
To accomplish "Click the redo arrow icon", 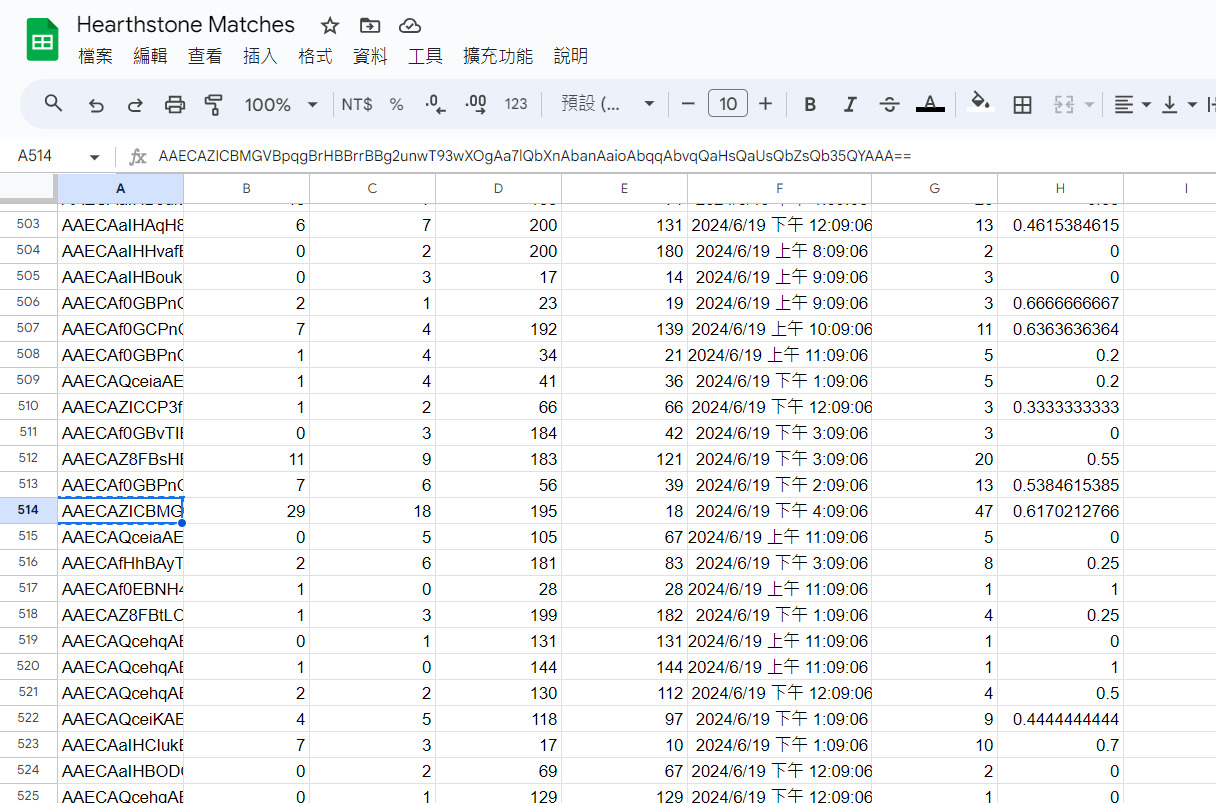I will [135, 104].
